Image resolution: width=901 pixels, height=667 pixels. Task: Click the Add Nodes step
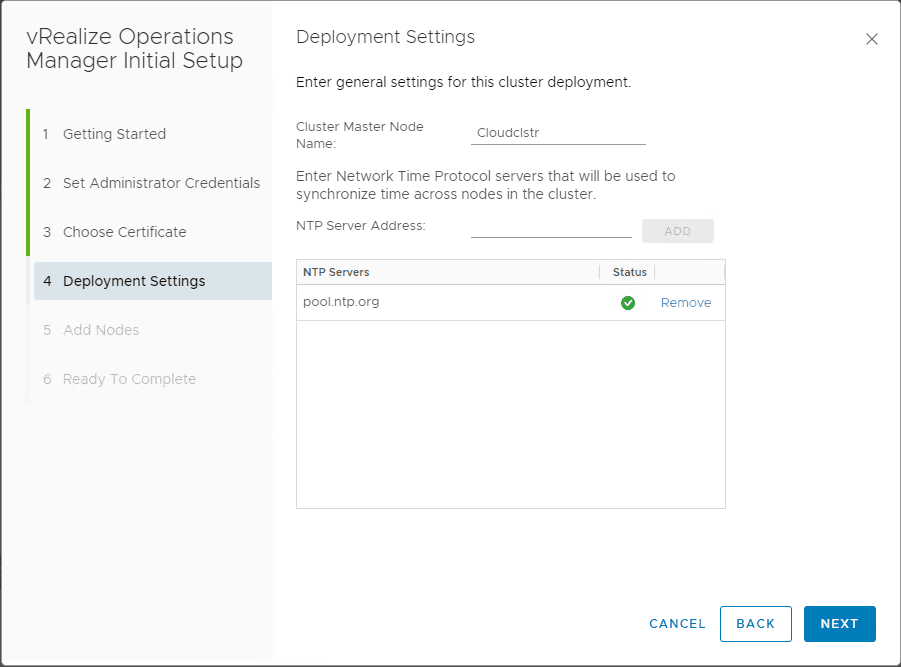click(x=101, y=330)
